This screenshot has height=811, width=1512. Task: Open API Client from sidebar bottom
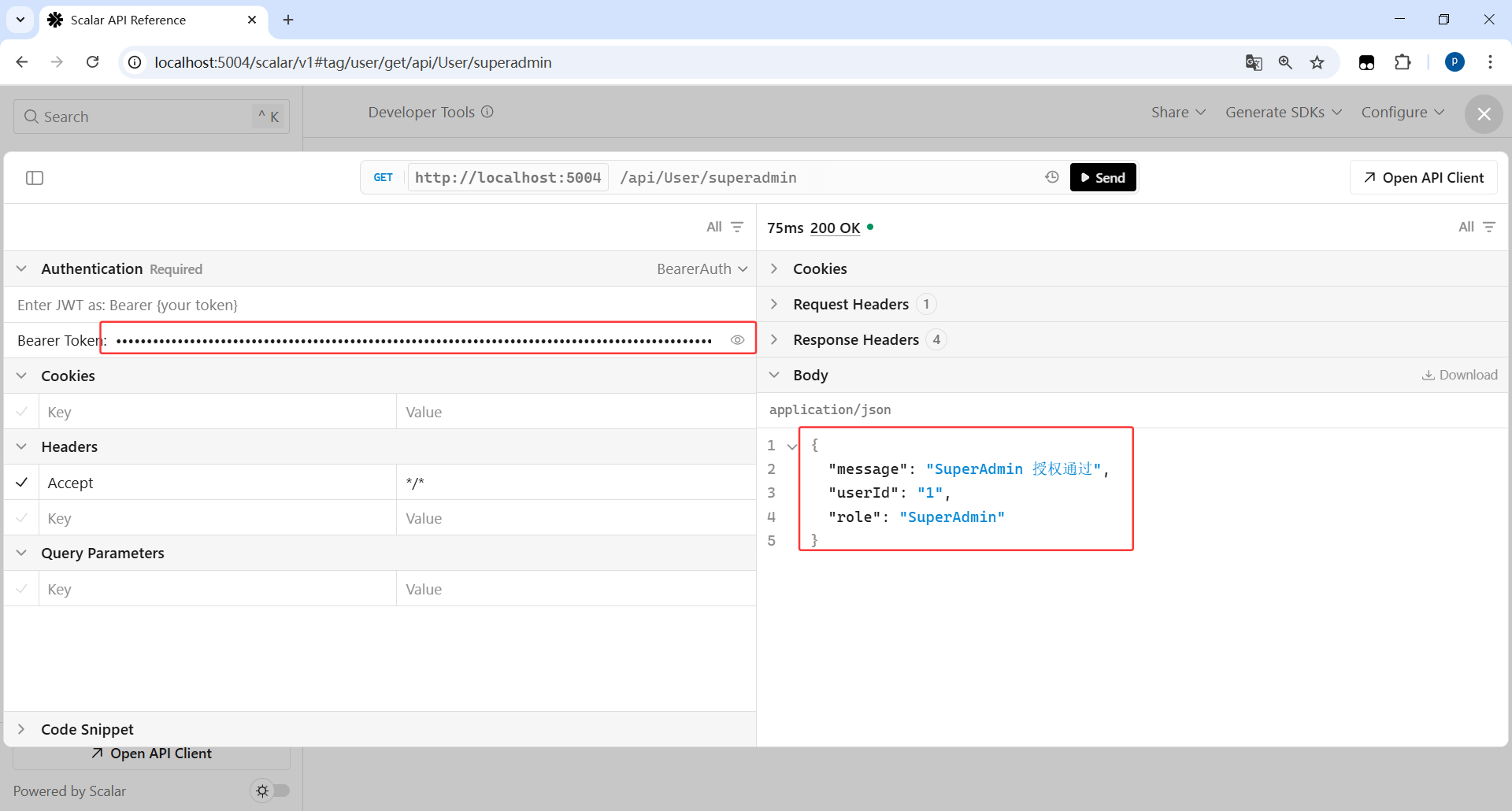152,754
